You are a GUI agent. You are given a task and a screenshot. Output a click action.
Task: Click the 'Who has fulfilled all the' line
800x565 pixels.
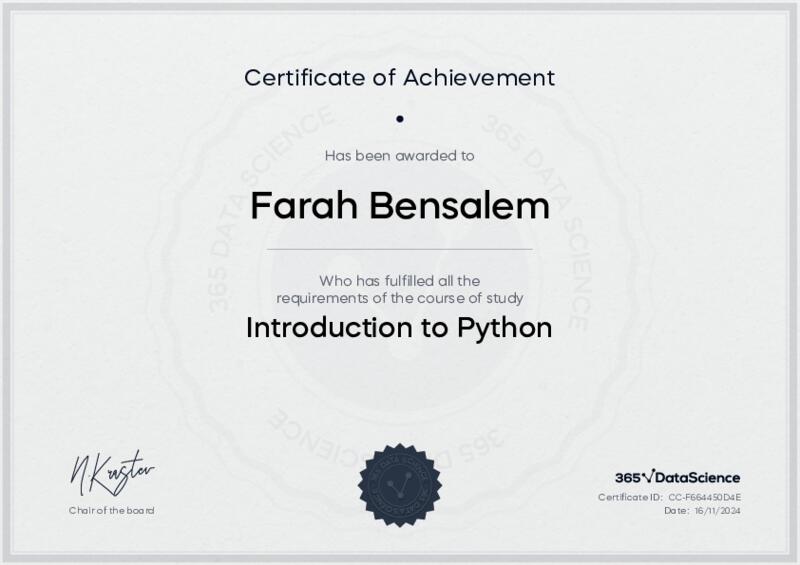tap(400, 281)
